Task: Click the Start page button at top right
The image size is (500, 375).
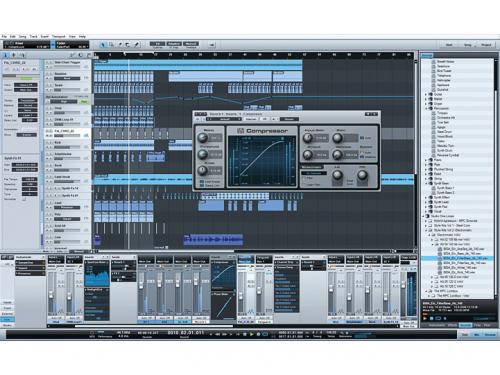Action: (449, 45)
